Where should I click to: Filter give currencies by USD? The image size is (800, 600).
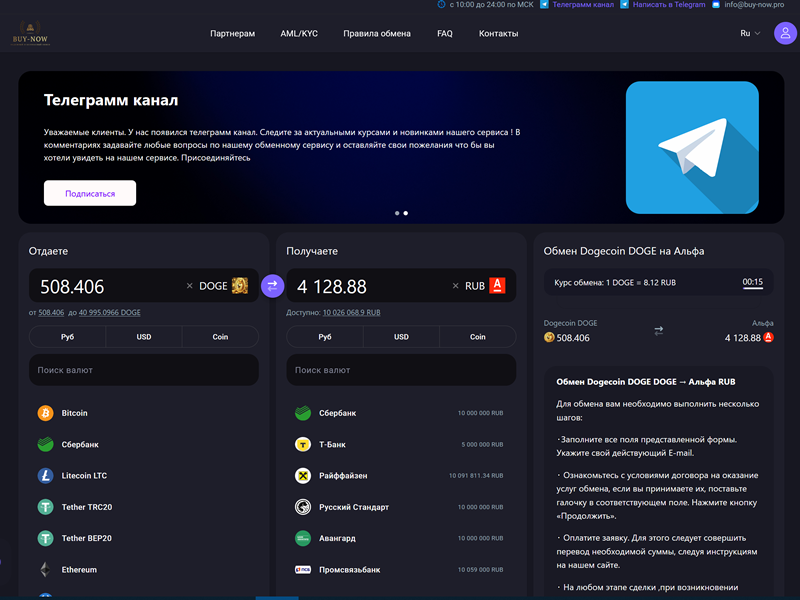pos(144,337)
